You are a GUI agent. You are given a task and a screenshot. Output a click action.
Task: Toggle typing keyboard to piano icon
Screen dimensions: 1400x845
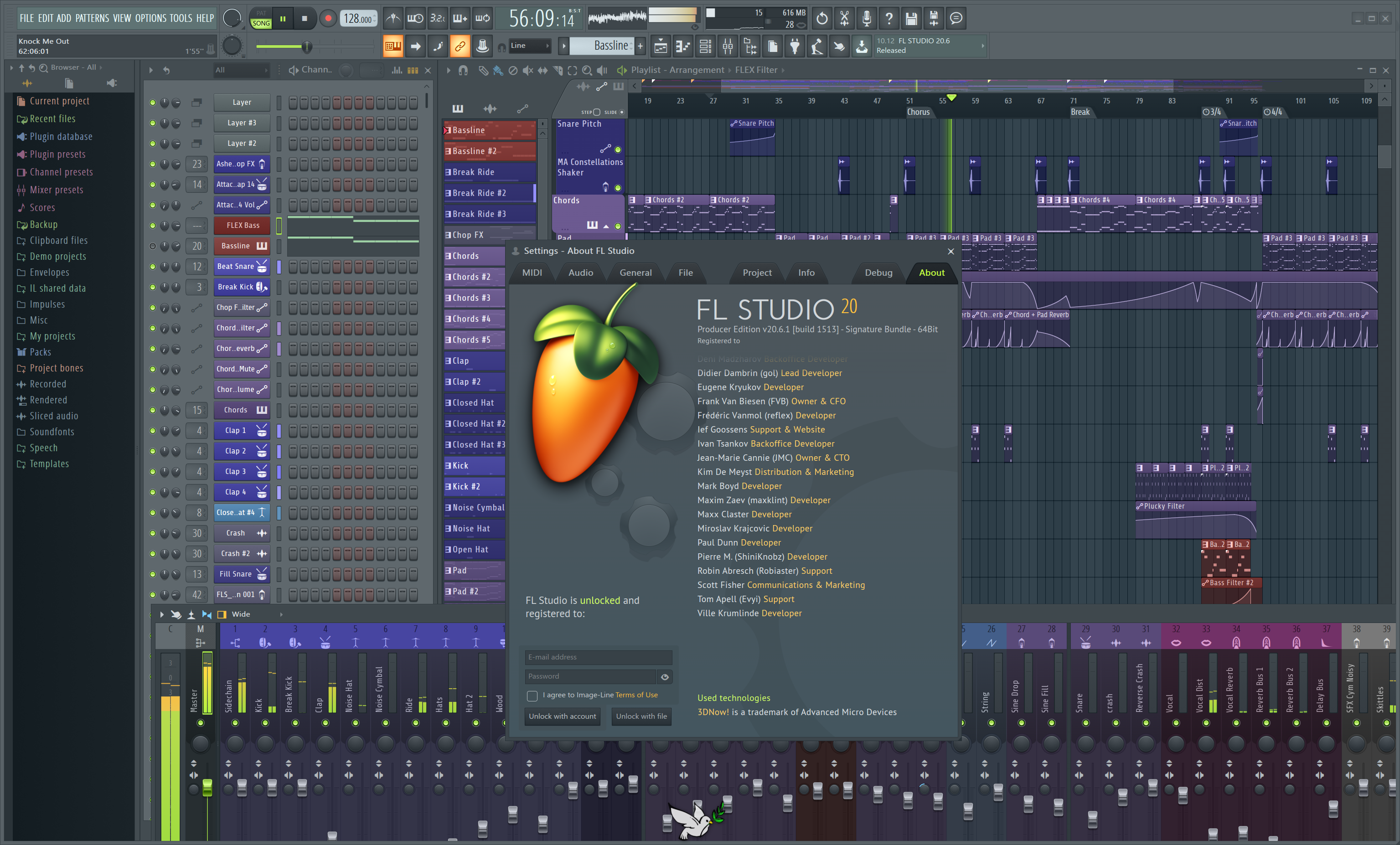pyautogui.click(x=393, y=46)
